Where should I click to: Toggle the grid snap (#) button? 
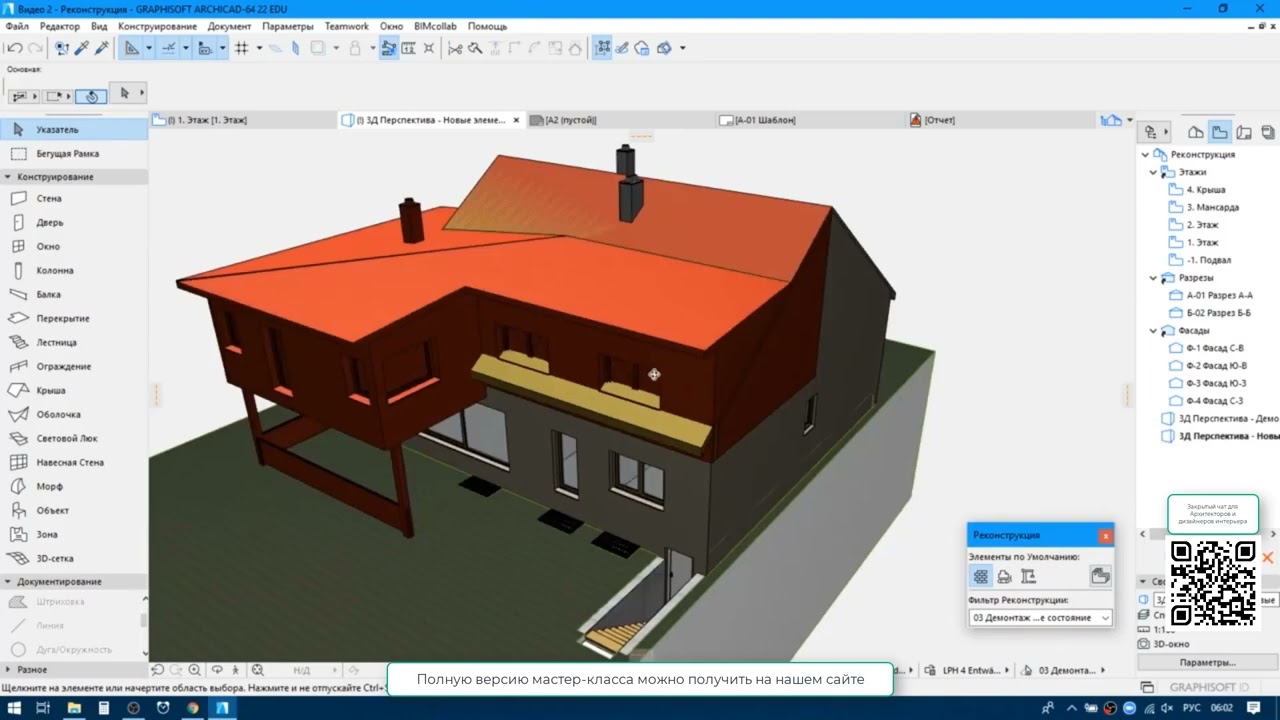pyautogui.click(x=241, y=48)
